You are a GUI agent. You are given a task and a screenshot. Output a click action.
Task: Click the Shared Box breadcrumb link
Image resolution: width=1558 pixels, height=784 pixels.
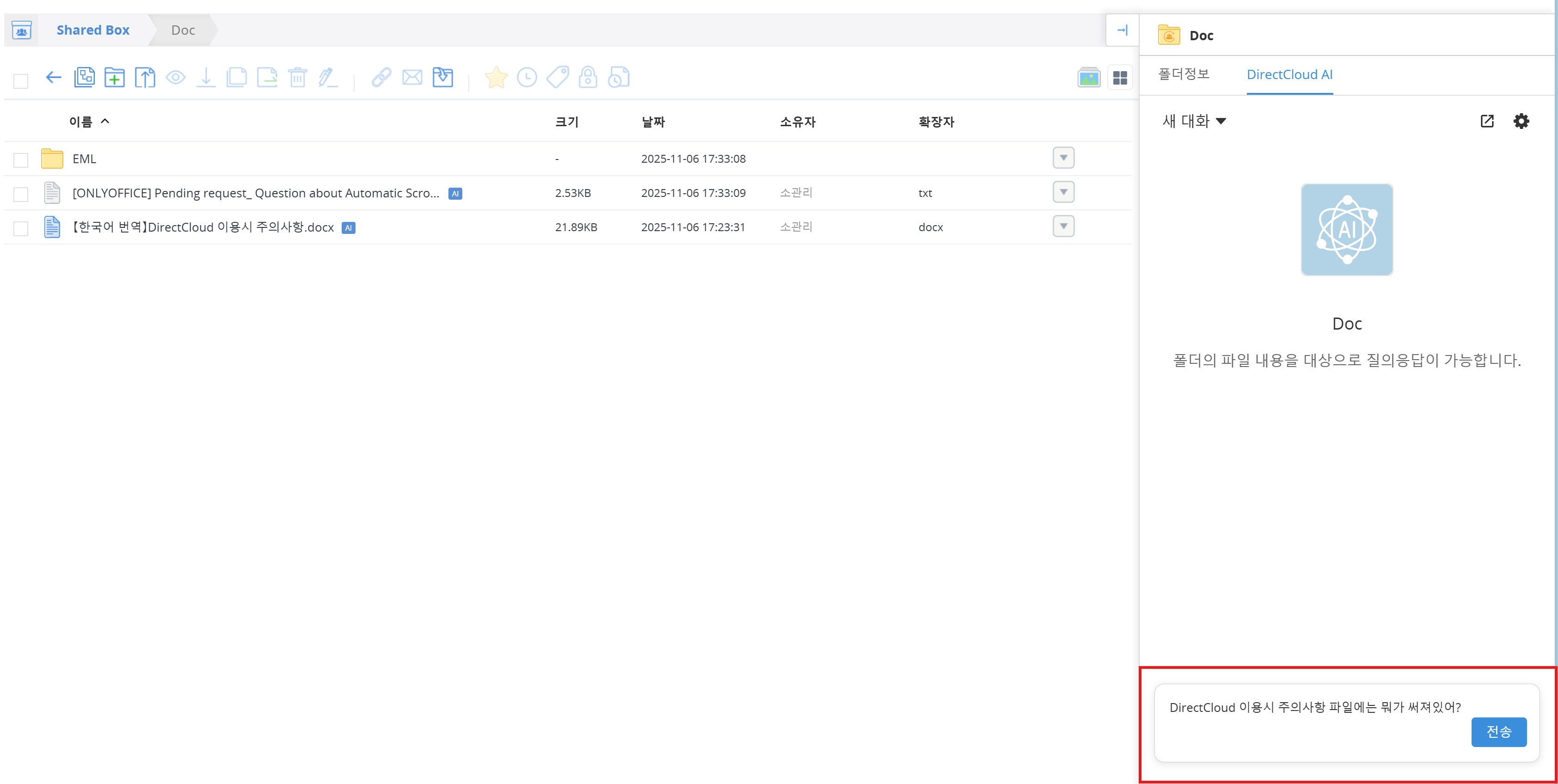coord(92,30)
